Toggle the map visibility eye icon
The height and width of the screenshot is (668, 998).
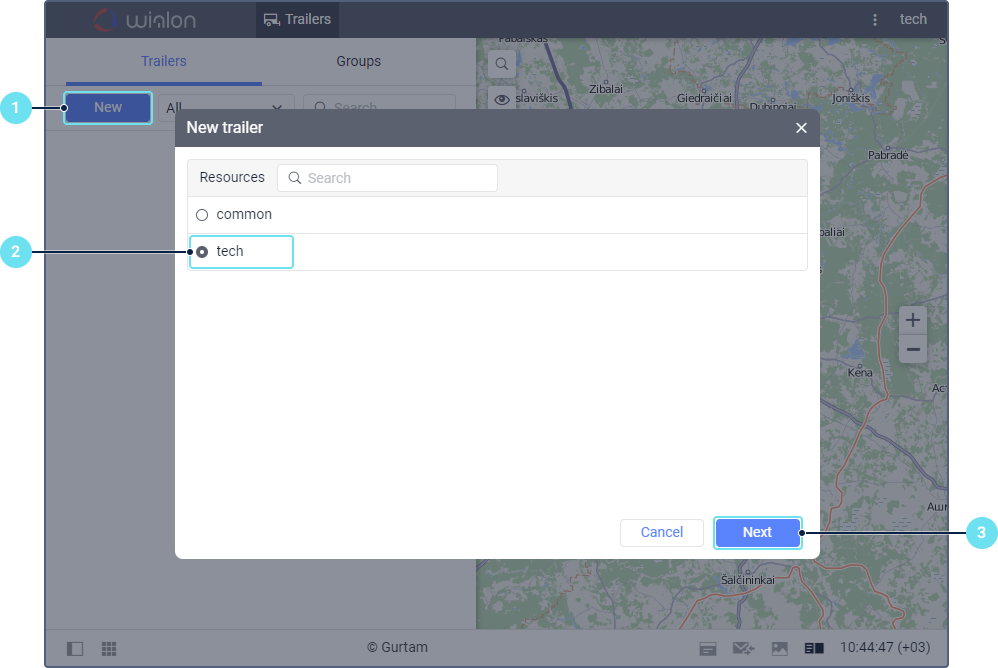click(502, 99)
